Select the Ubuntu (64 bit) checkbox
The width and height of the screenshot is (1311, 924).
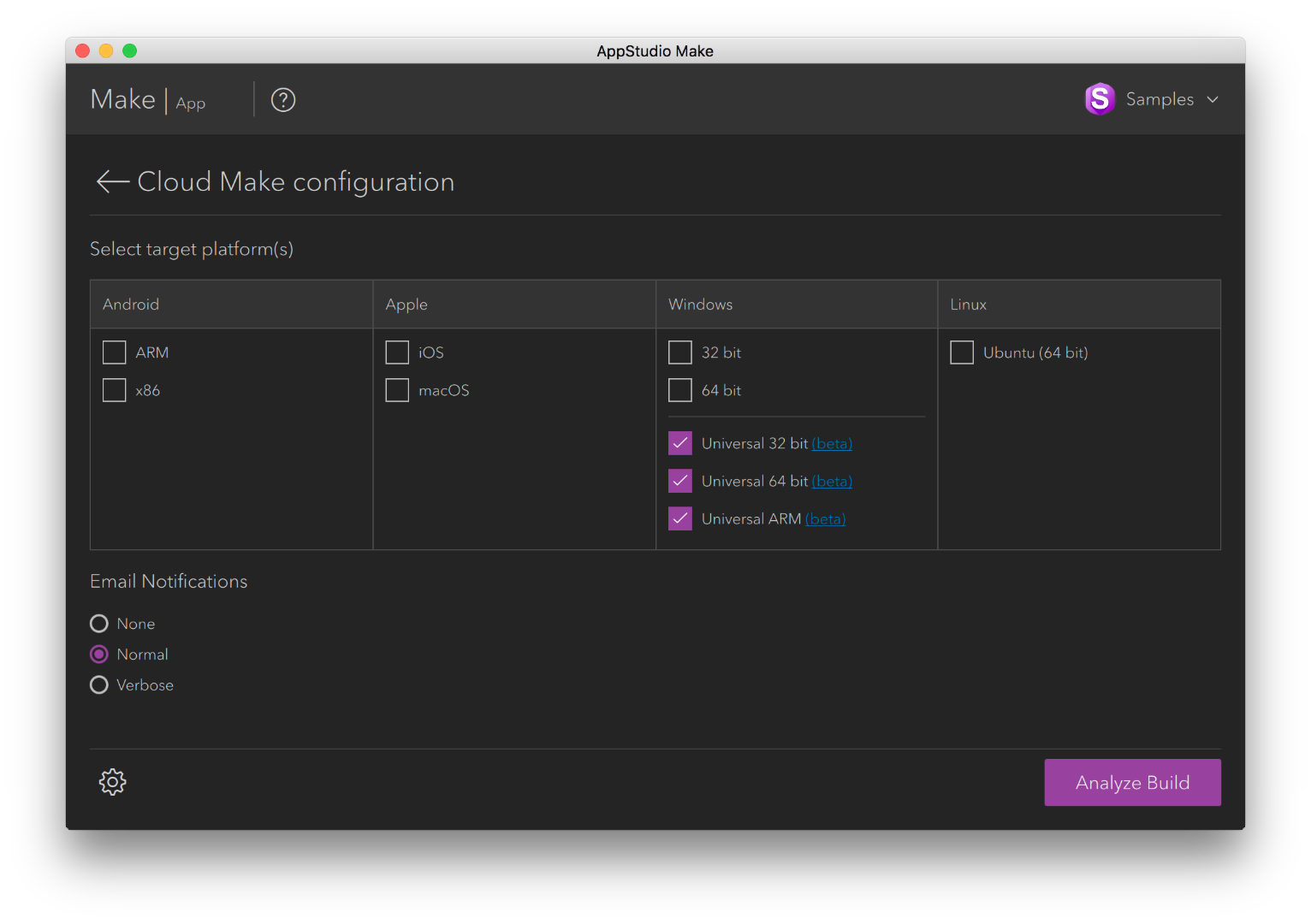click(962, 352)
